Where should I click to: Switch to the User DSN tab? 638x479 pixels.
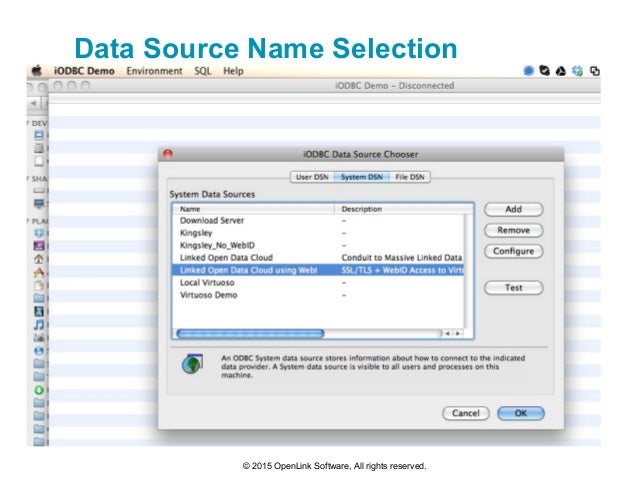[x=312, y=177]
